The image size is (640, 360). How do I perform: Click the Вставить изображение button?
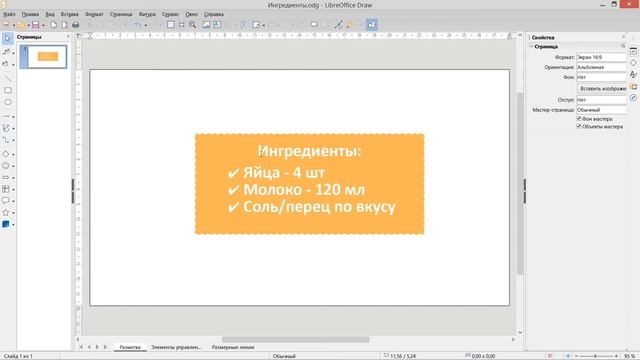pyautogui.click(x=602, y=89)
